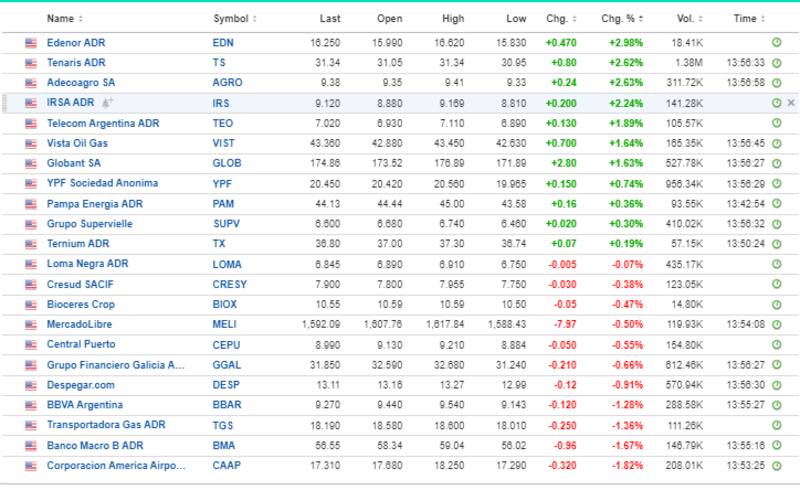The width and height of the screenshot is (800, 490).
Task: Open the Vista Oil Gas stock link
Action: tap(79, 143)
